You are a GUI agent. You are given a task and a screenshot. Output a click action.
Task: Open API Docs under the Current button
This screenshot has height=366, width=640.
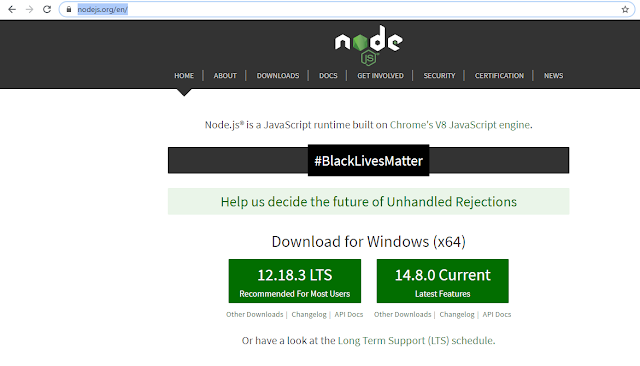(x=497, y=315)
